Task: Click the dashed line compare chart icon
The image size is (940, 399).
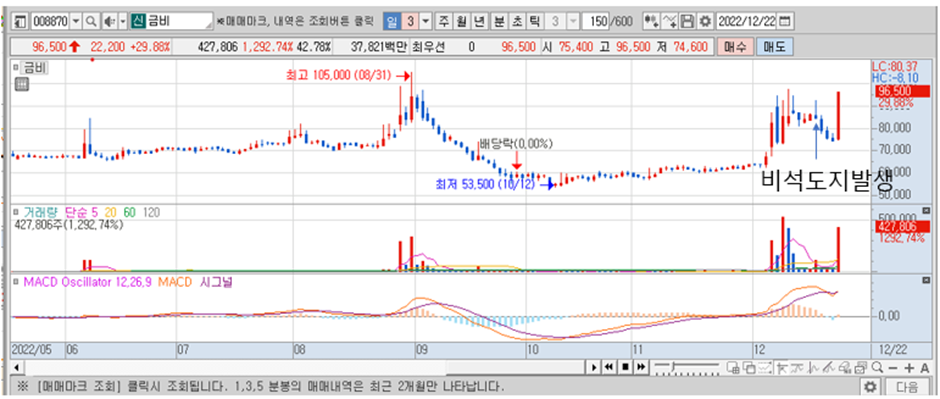Action: (x=766, y=367)
